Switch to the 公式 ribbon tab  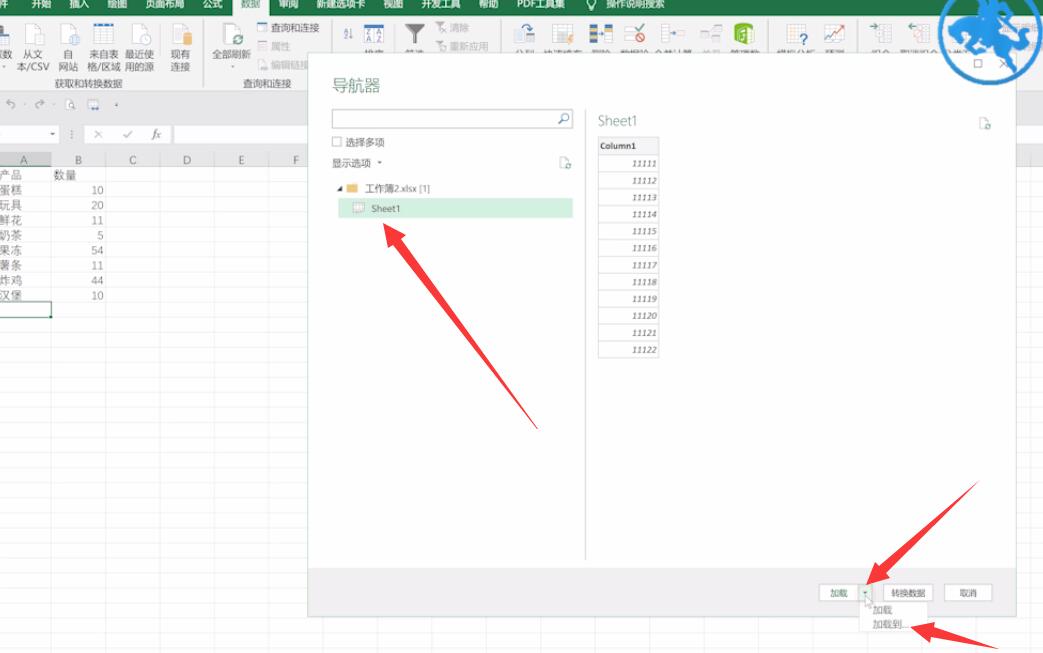click(213, 5)
